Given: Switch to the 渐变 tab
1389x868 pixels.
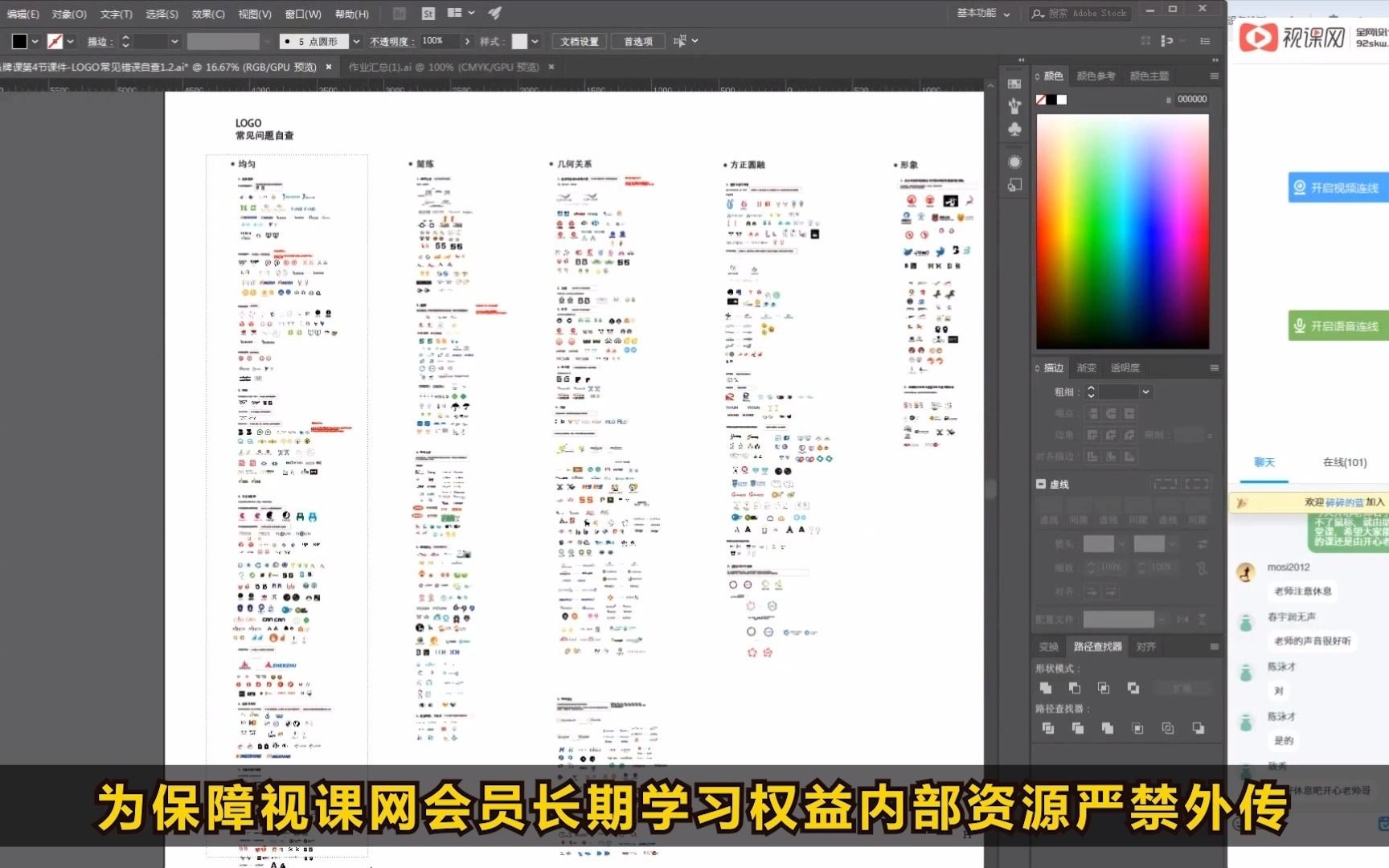Looking at the screenshot, I should 1087,368.
